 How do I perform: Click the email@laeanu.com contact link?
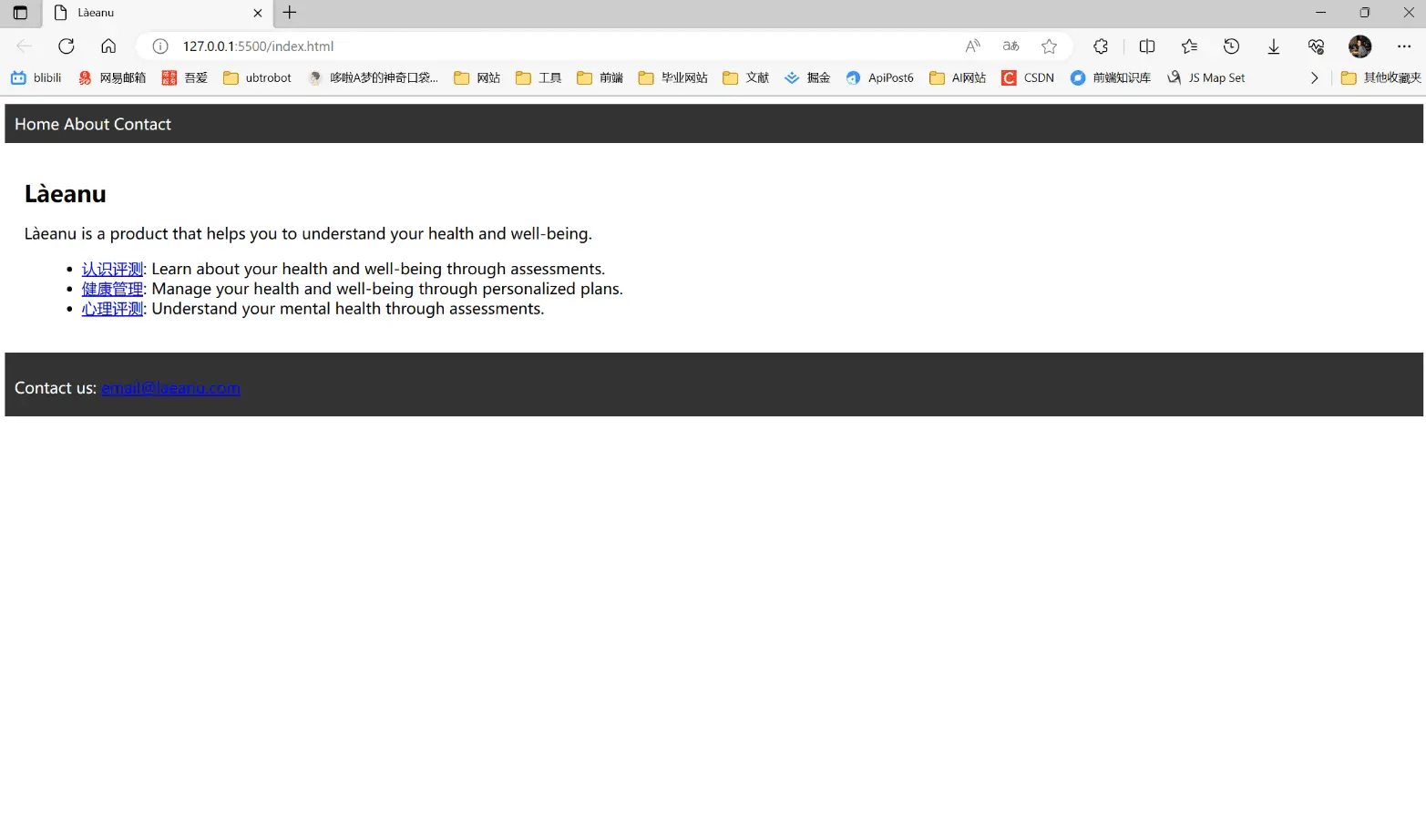170,388
